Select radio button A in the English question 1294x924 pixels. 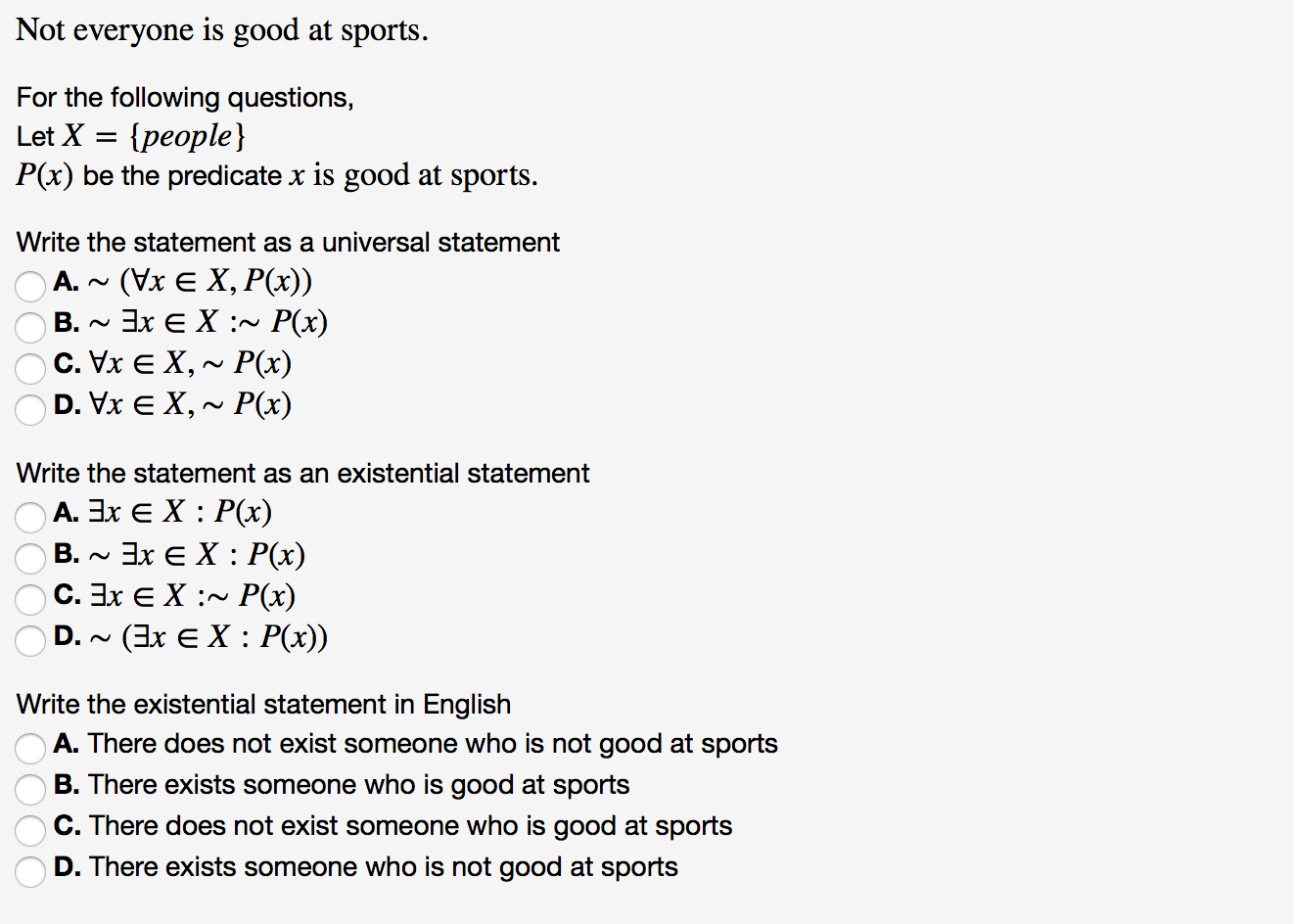pyautogui.click(x=30, y=748)
